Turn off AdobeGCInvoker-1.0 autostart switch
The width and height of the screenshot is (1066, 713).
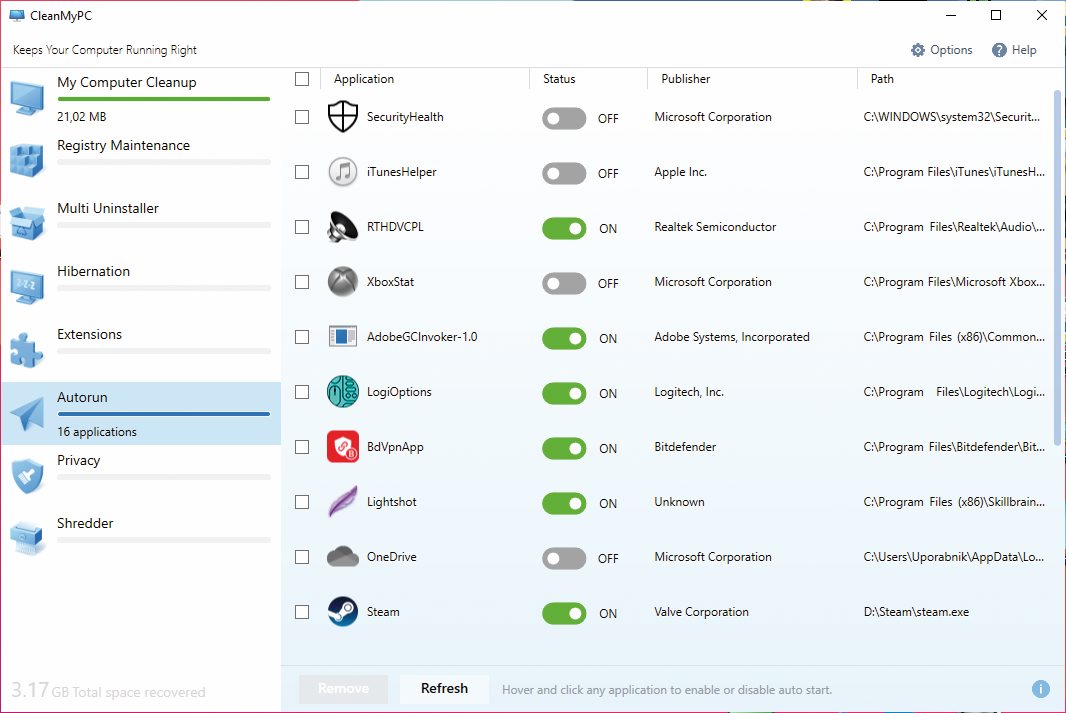564,338
